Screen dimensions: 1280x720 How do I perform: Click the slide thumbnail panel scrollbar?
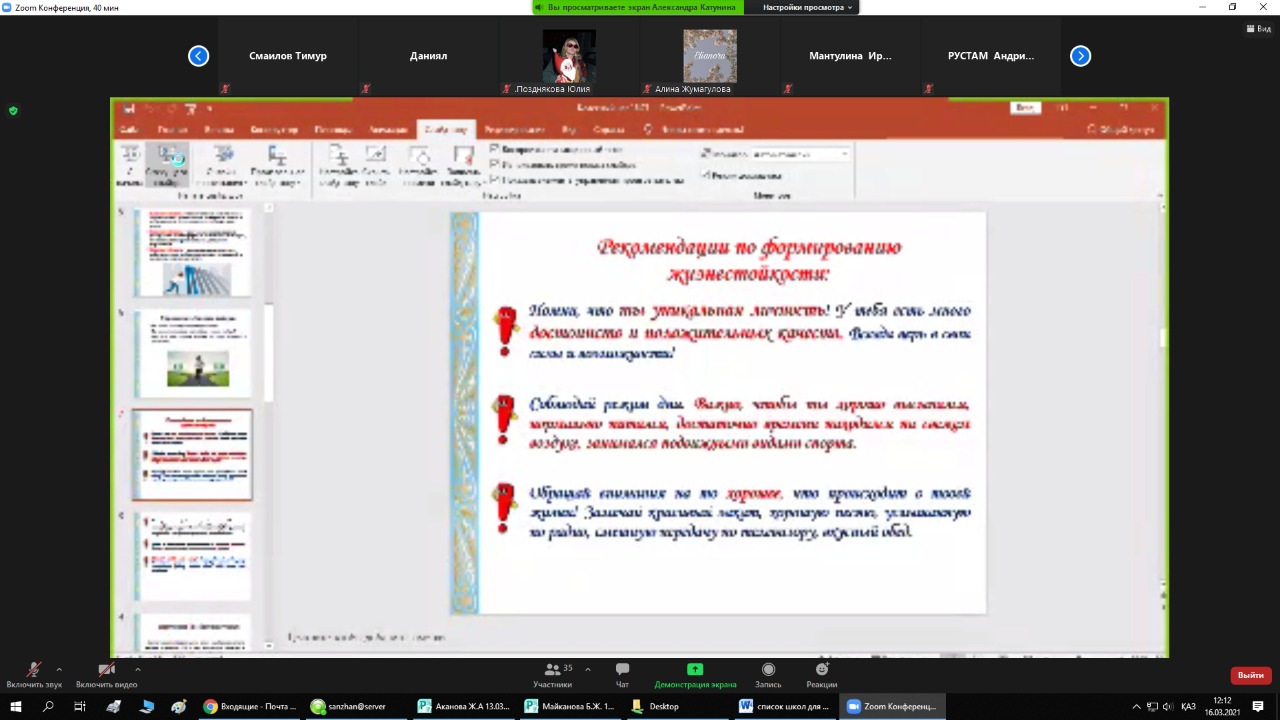pyautogui.click(x=268, y=355)
